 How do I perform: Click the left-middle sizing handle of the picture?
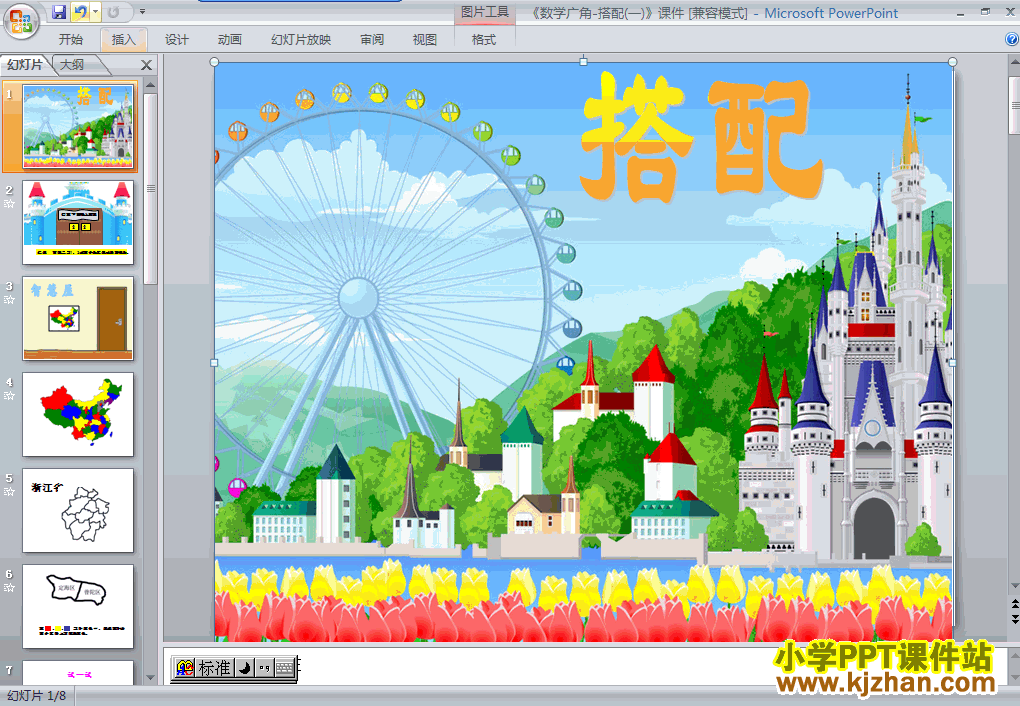tap(214, 363)
